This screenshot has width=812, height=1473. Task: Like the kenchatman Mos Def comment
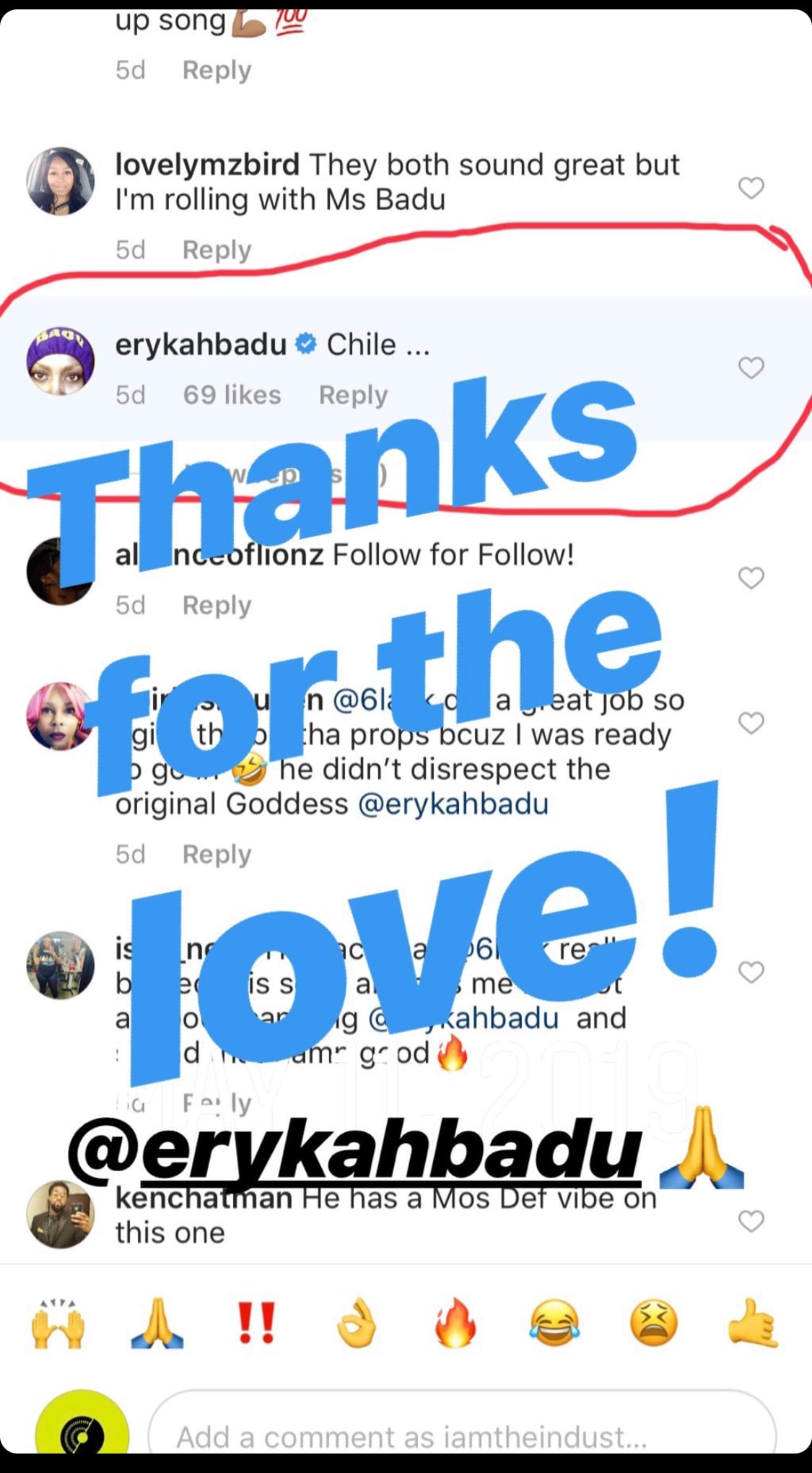[751, 1221]
